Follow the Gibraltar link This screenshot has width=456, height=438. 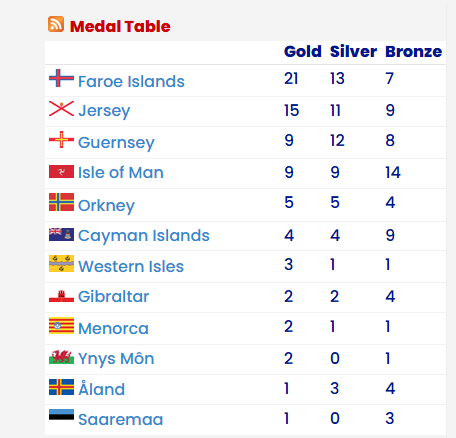[x=113, y=296]
